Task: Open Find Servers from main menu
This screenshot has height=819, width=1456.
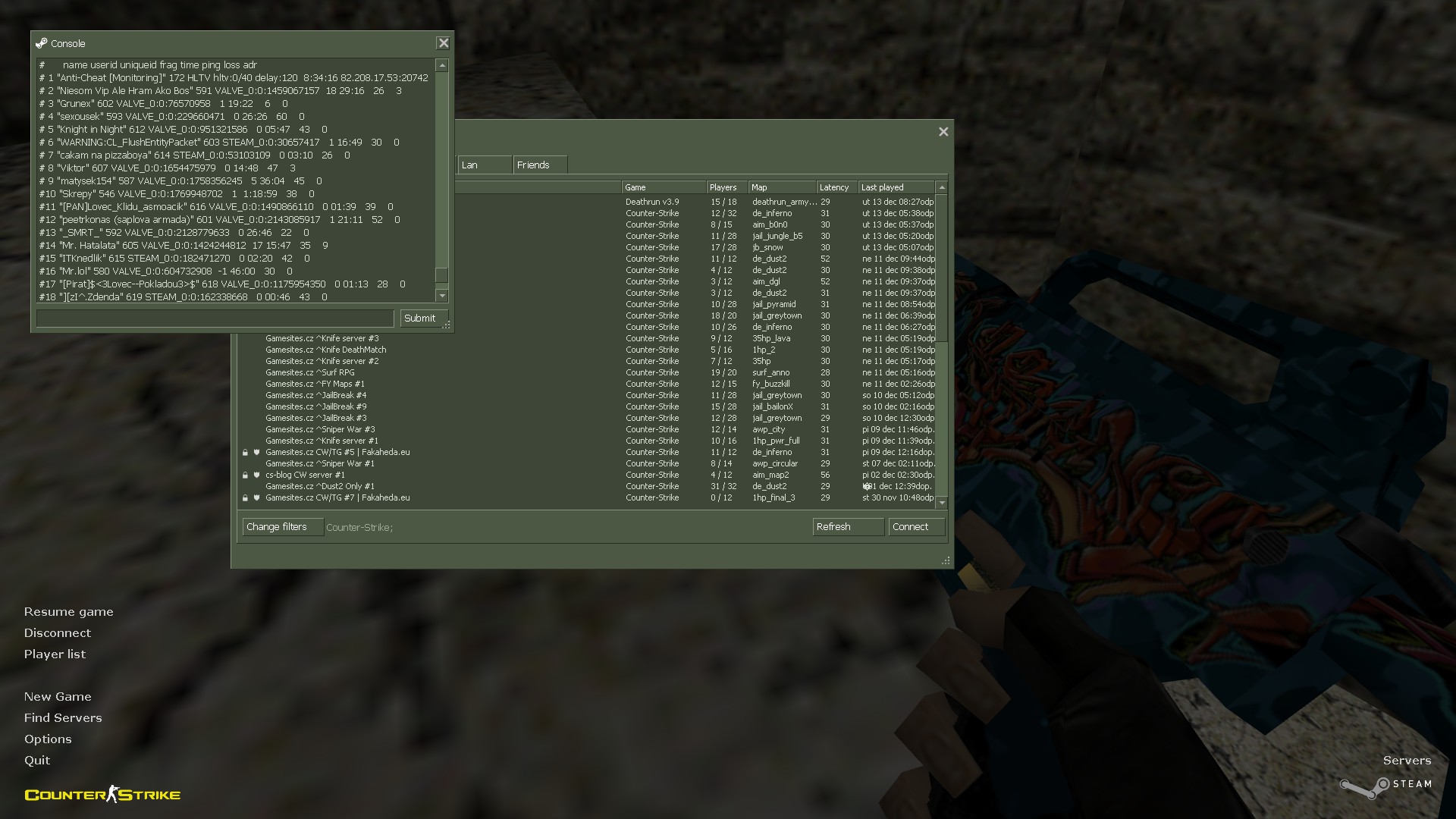Action: point(63,718)
